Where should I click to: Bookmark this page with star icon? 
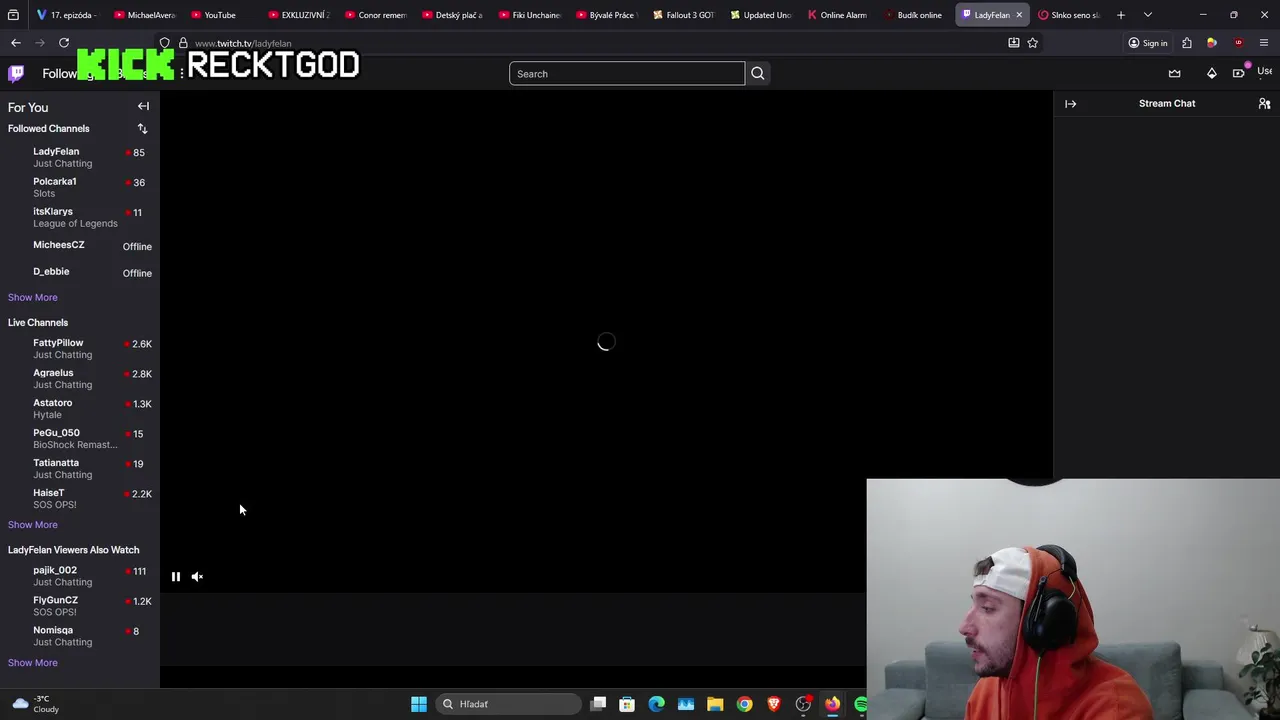tap(1032, 43)
